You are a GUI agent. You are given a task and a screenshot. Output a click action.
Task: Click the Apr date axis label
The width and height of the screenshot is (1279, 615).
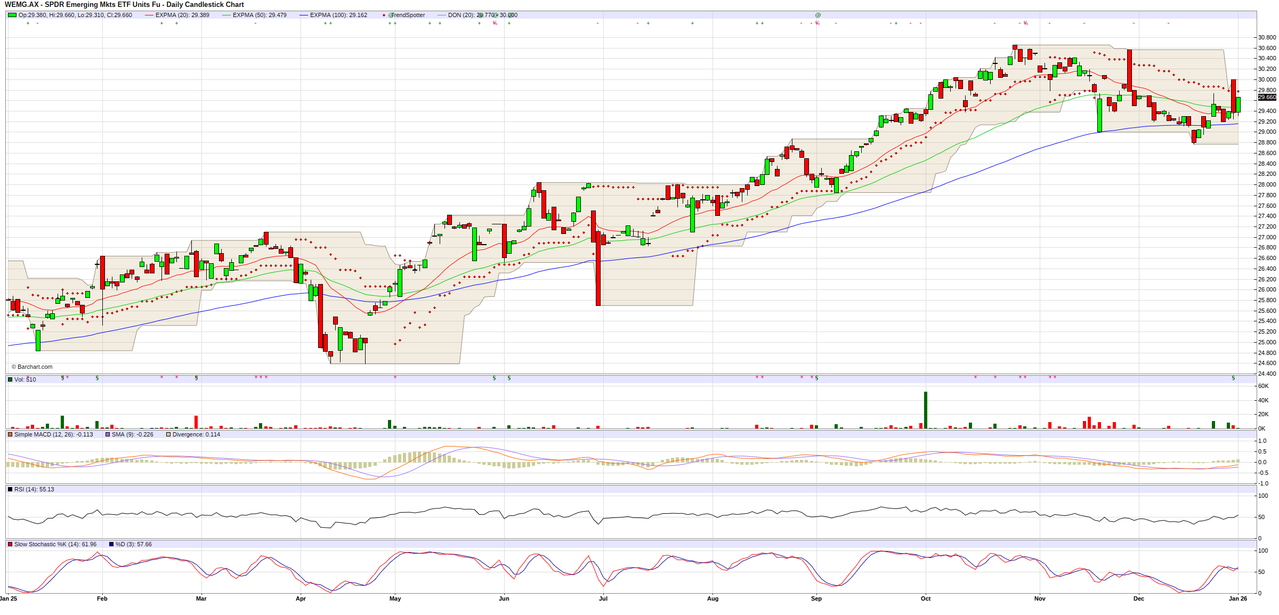pos(301,597)
